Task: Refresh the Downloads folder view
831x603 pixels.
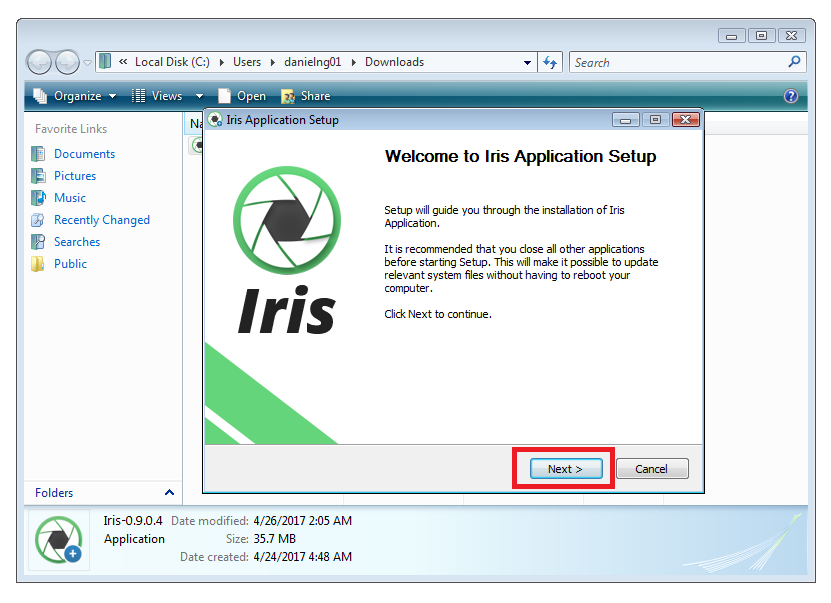Action: (550, 63)
